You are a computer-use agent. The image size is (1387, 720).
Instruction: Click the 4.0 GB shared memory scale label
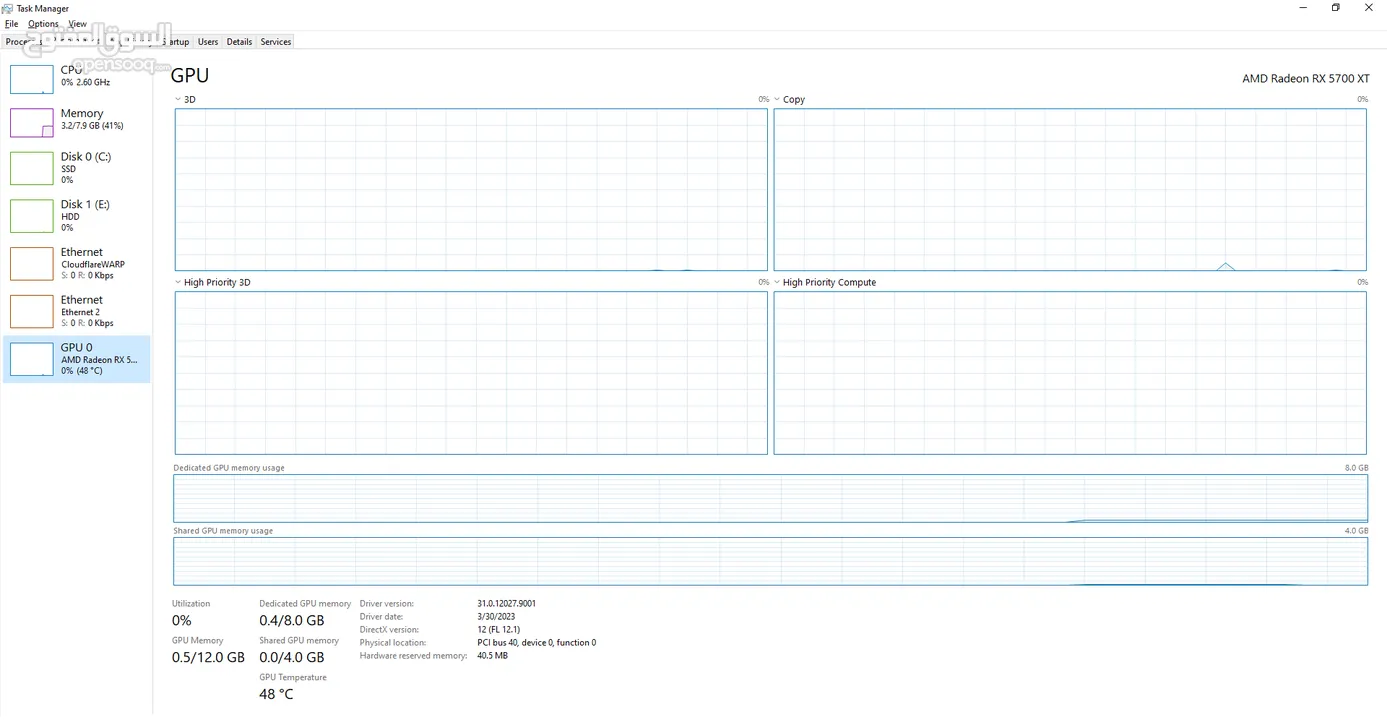1356,531
